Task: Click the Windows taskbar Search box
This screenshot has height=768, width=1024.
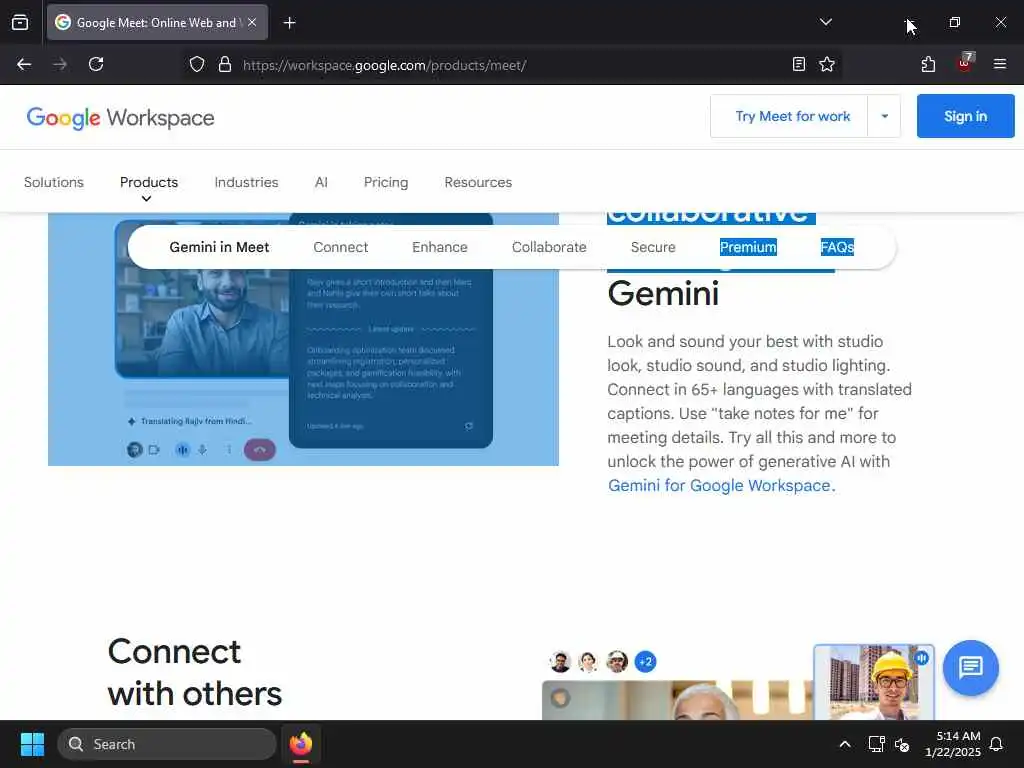Action: click(167, 744)
